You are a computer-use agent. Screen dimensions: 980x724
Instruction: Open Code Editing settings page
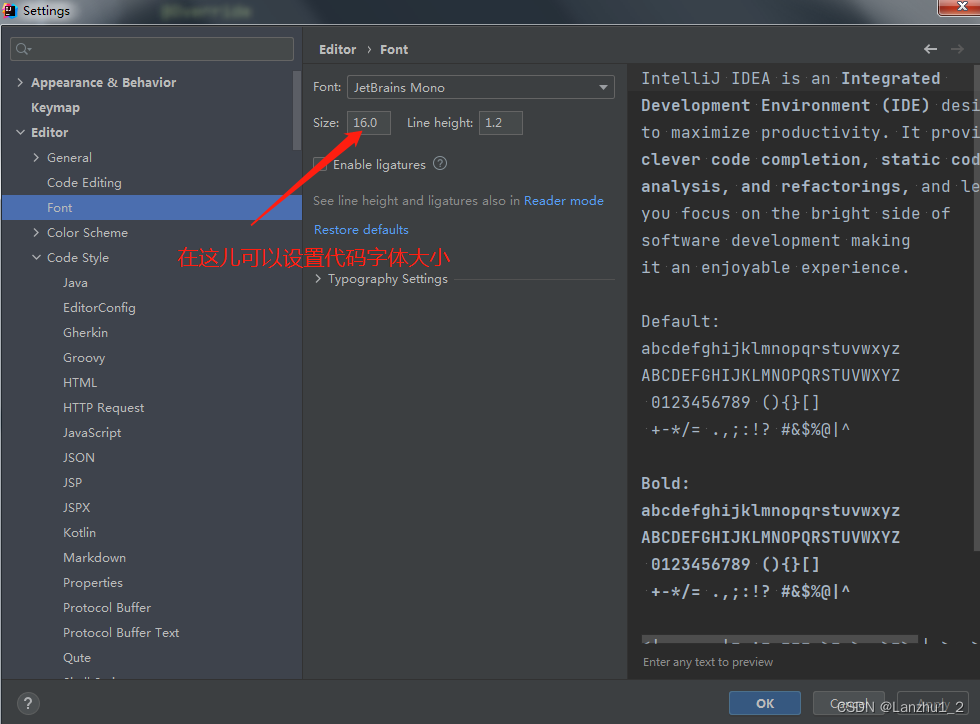pos(84,183)
